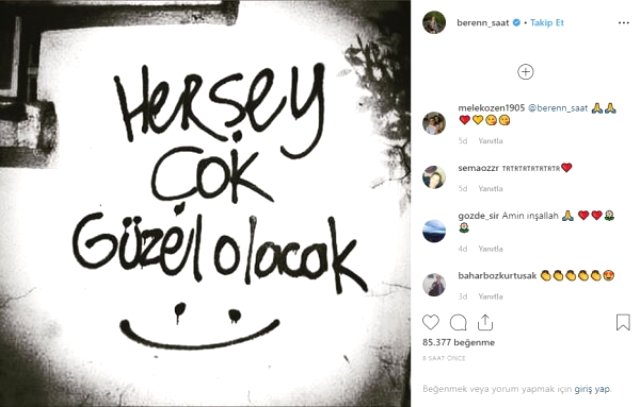Load more comments with the plus circle

(x=525, y=72)
